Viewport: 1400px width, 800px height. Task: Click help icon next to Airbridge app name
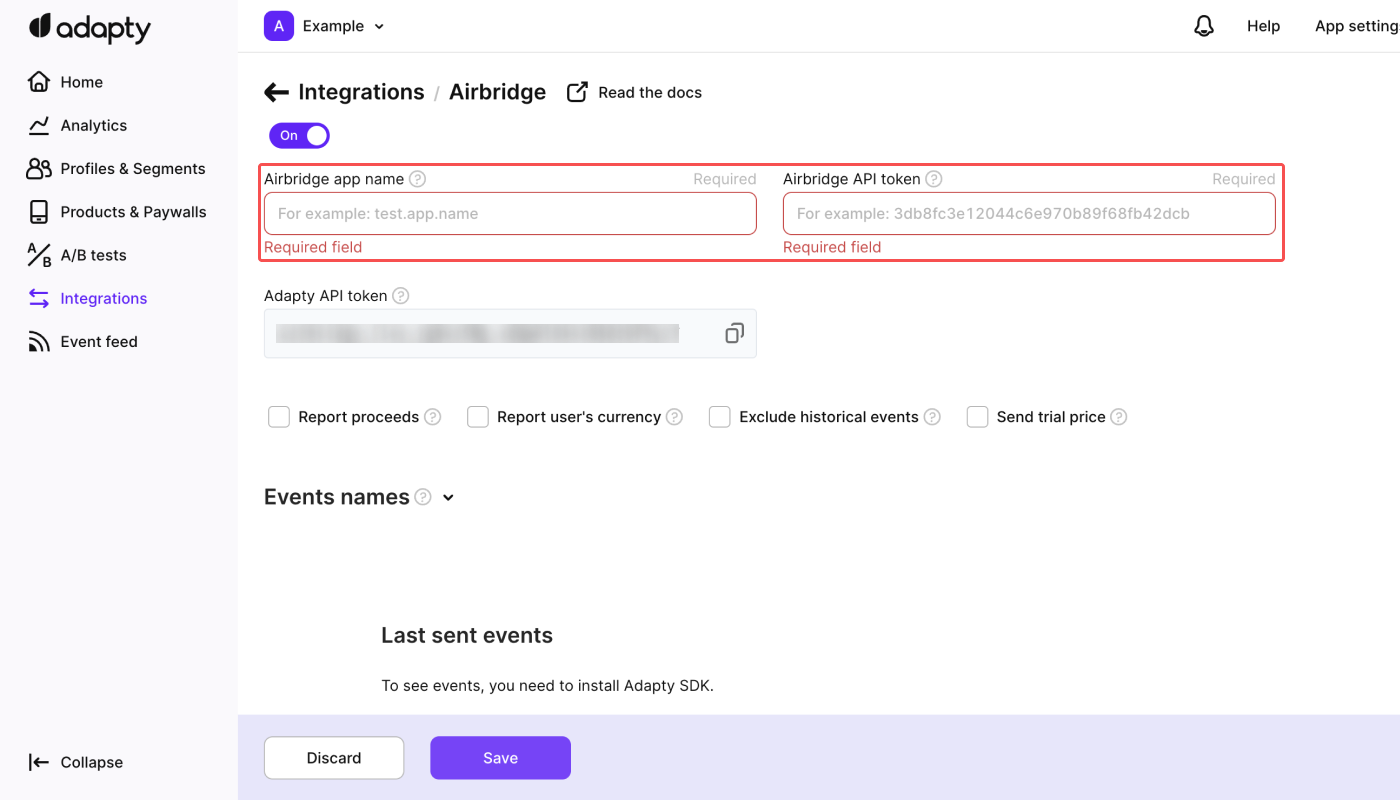pos(418,179)
